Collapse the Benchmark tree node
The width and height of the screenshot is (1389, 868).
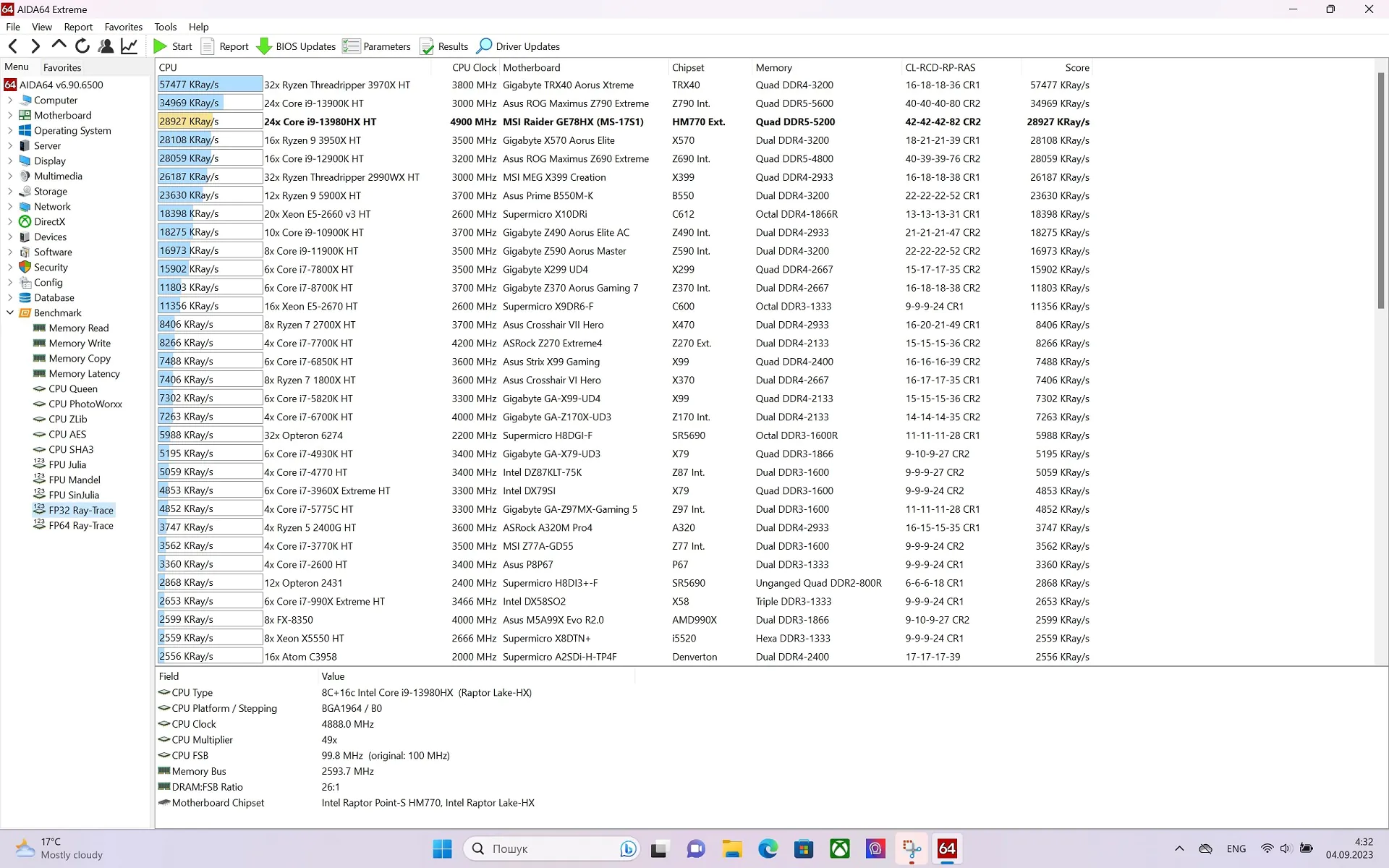10,312
